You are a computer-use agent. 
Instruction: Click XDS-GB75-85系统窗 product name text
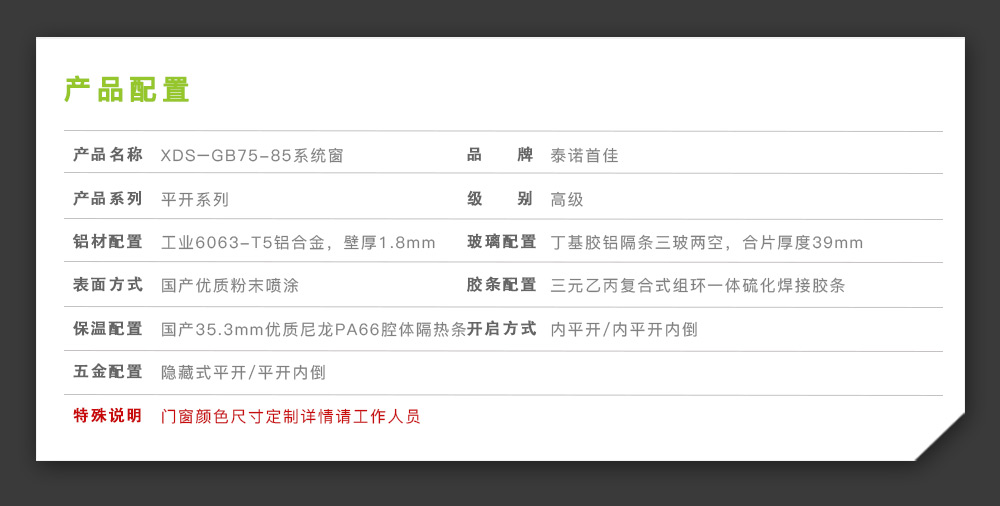point(252,156)
